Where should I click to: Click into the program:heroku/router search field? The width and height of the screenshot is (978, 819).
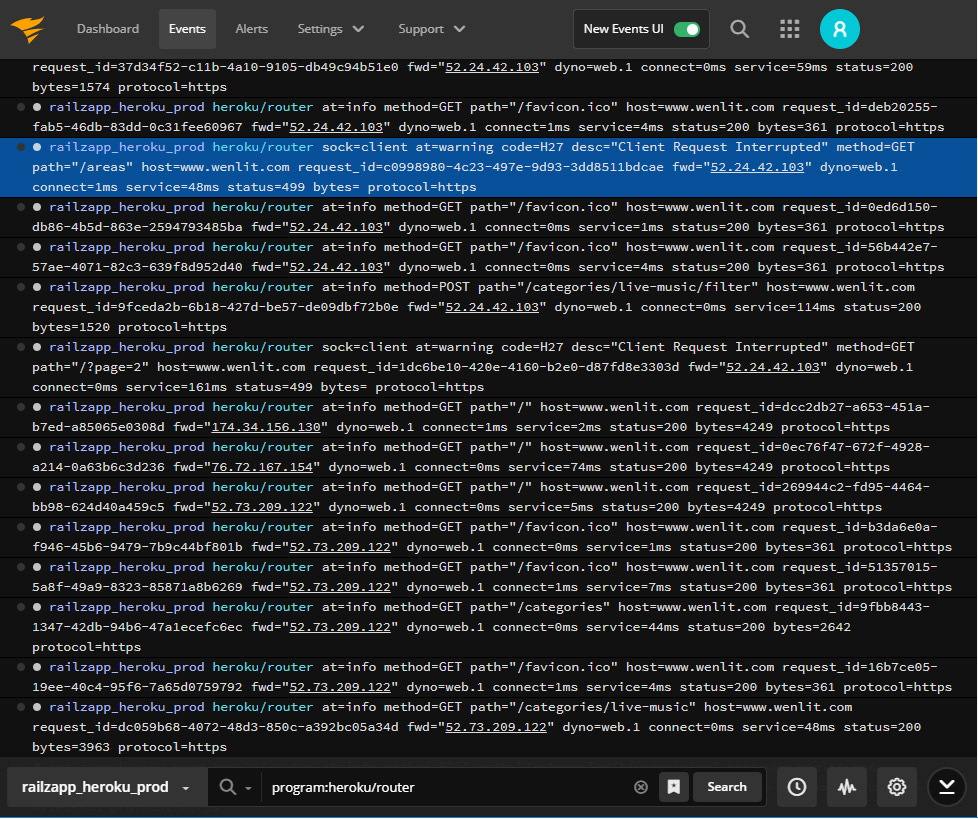[x=445, y=787]
